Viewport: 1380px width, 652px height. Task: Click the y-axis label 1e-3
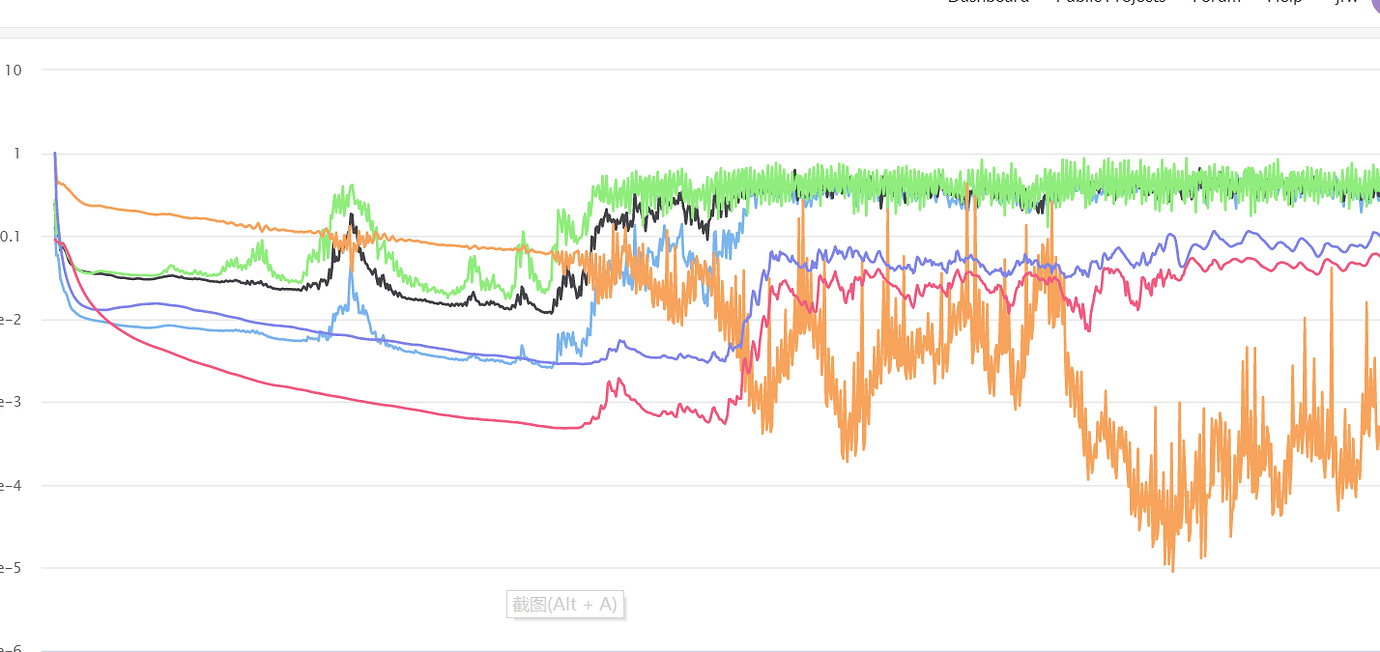(8, 402)
